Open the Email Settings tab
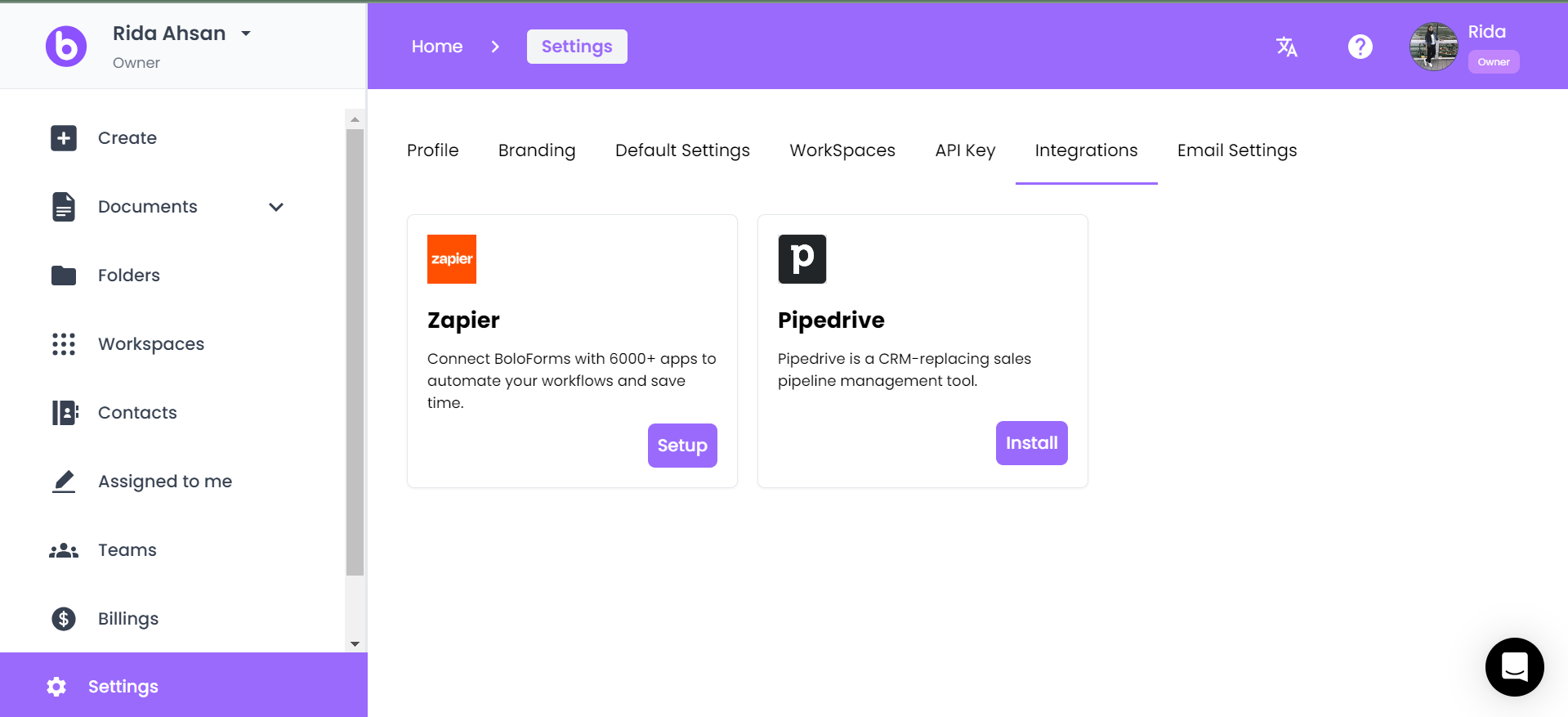Image resolution: width=1568 pixels, height=717 pixels. pos(1237,150)
